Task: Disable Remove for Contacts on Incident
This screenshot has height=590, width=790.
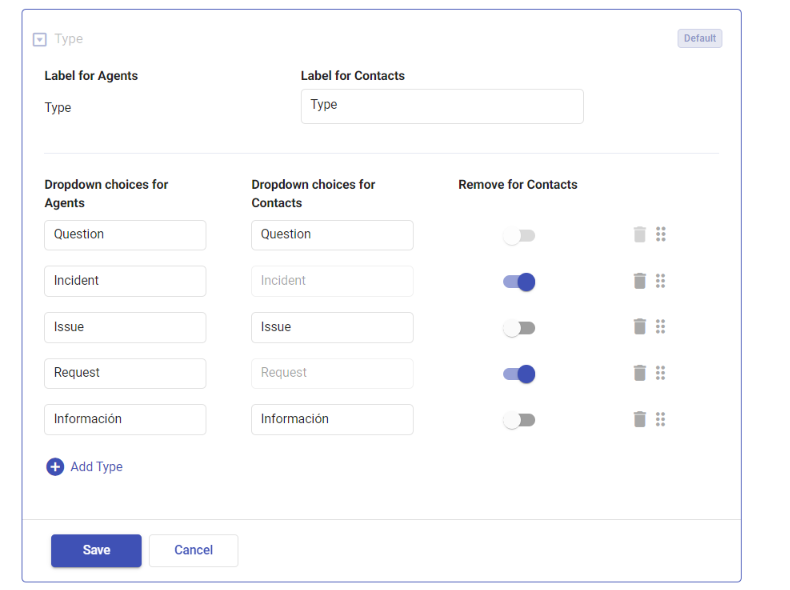Action: (x=519, y=282)
